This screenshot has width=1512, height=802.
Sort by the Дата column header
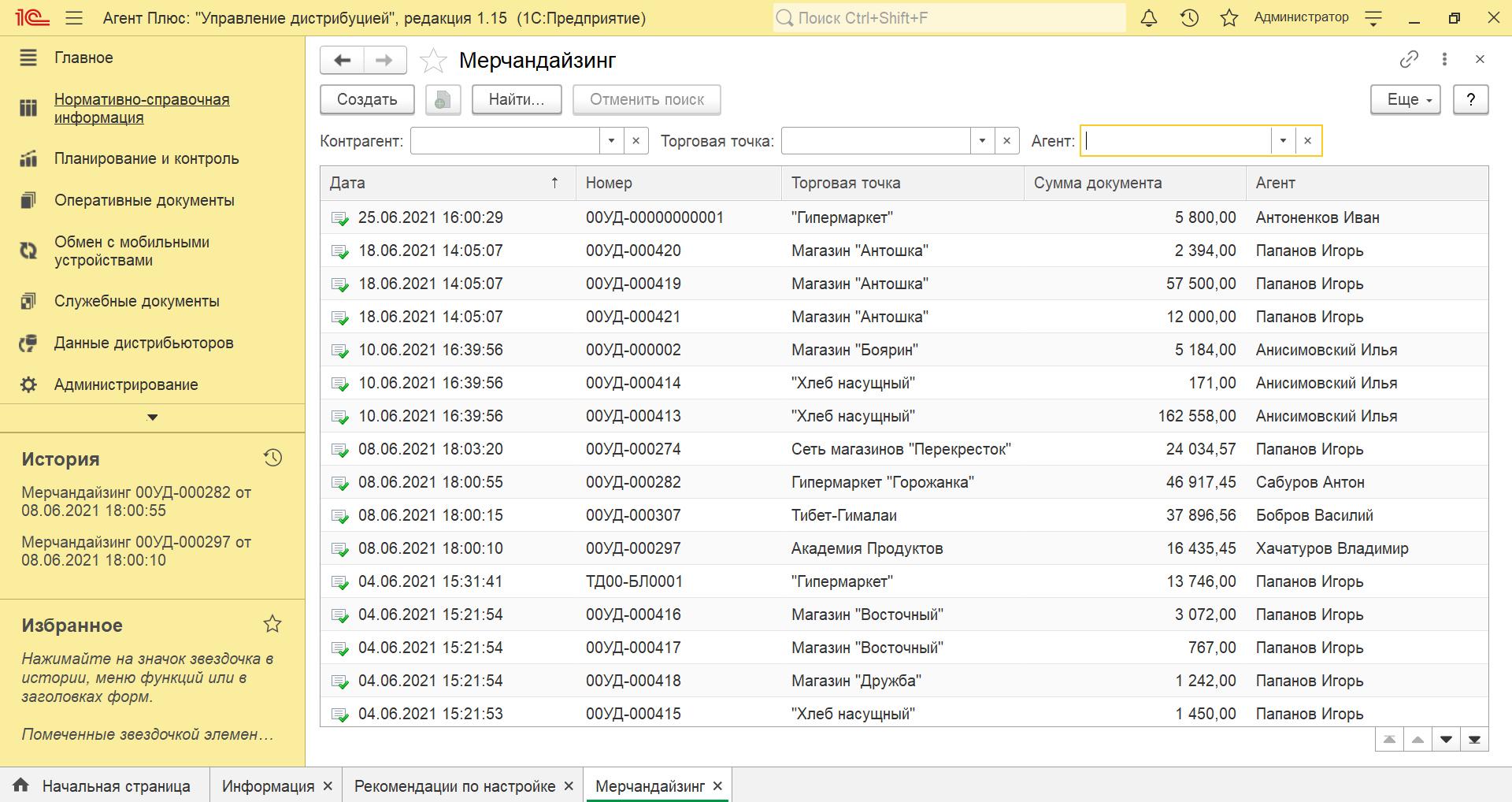[447, 183]
